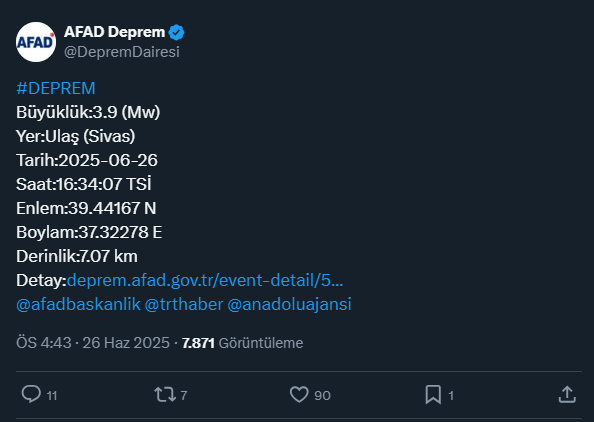Screen dimensions: 594x422
Task: Click the like count 90
Action: pyautogui.click(x=322, y=395)
